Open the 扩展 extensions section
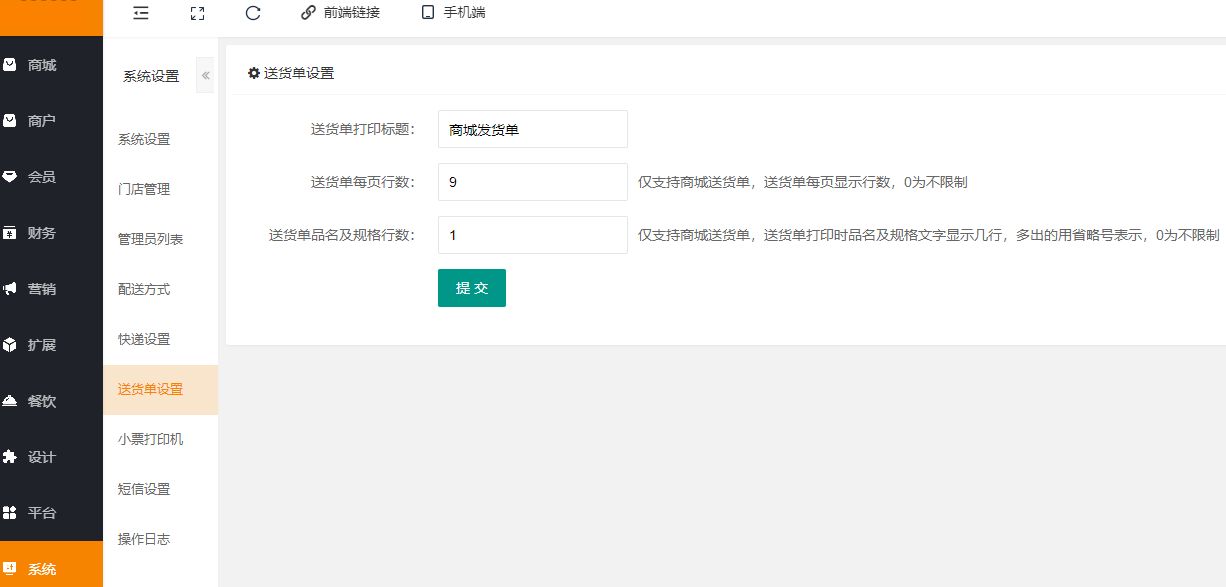 (42, 345)
